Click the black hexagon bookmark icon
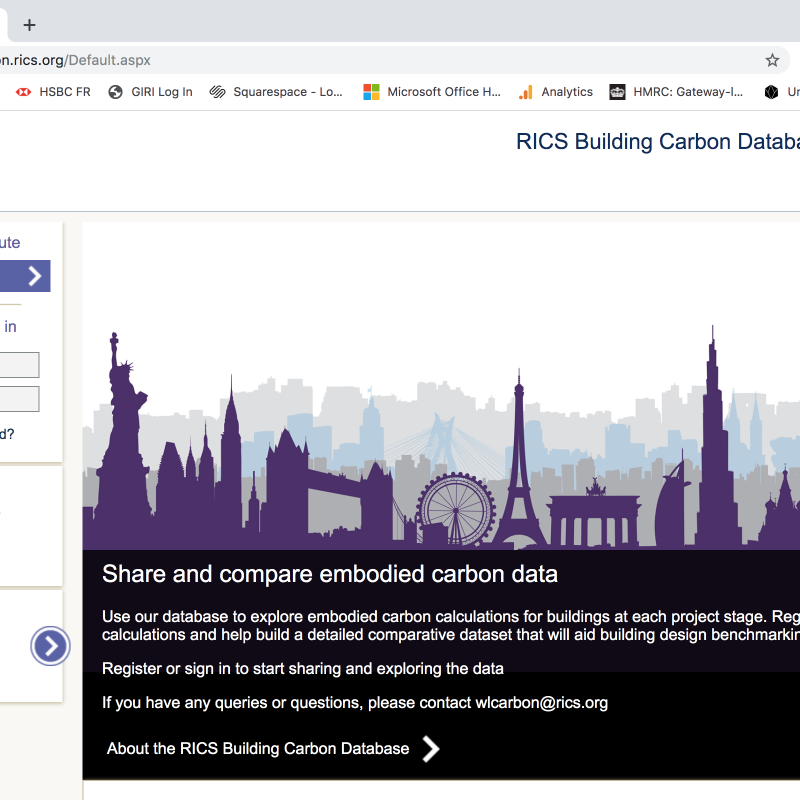 [x=771, y=92]
